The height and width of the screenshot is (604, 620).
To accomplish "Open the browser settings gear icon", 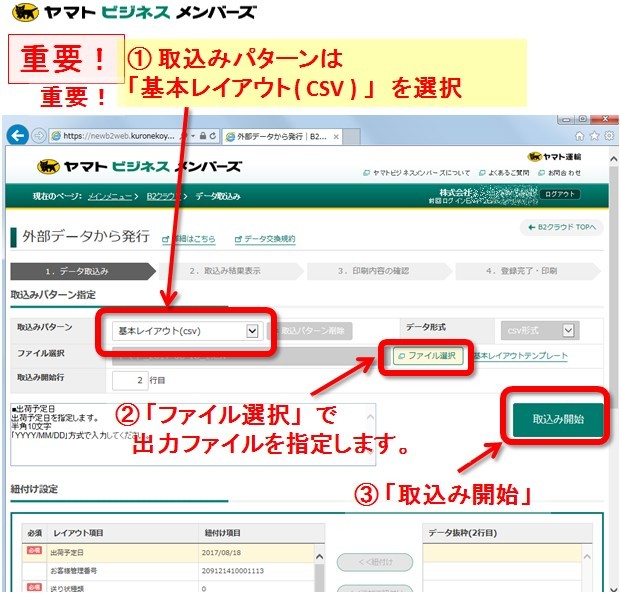I will [x=609, y=136].
